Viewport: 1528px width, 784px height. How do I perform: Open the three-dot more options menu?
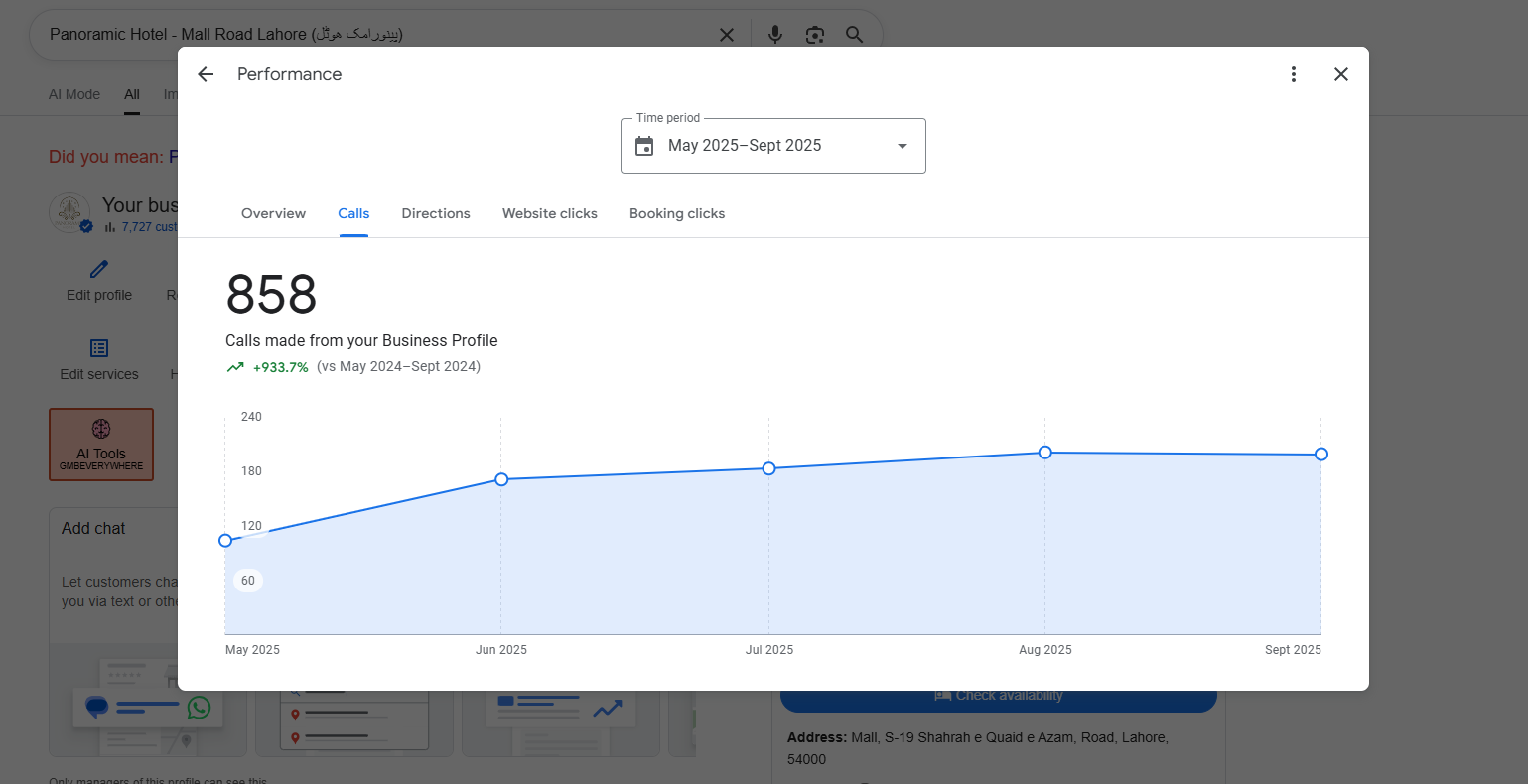point(1293,74)
